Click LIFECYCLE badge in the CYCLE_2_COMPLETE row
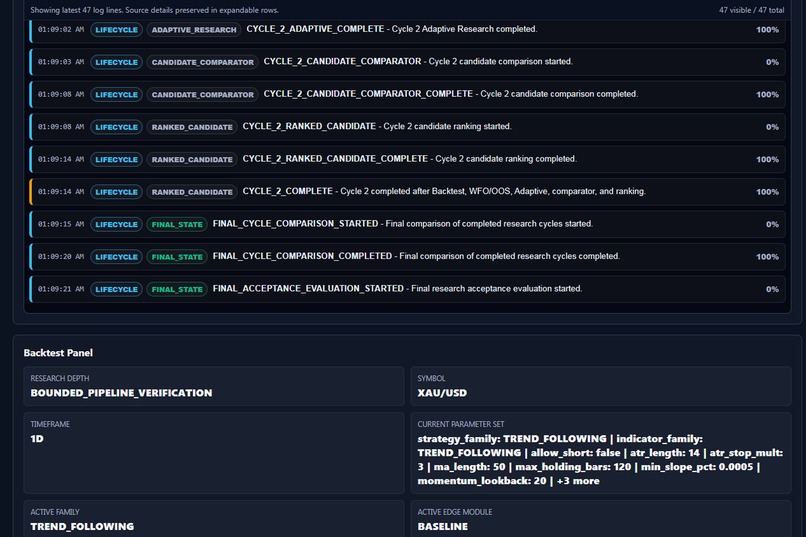 pos(116,192)
